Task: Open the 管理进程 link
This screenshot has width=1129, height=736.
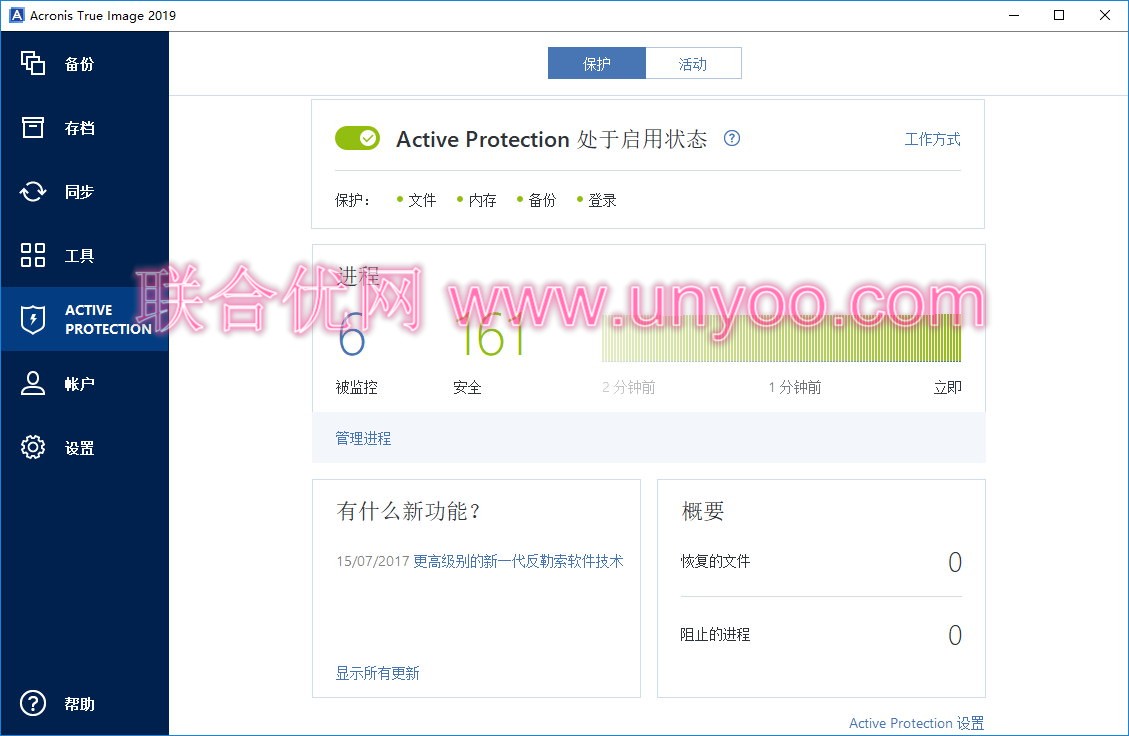Action: click(363, 438)
